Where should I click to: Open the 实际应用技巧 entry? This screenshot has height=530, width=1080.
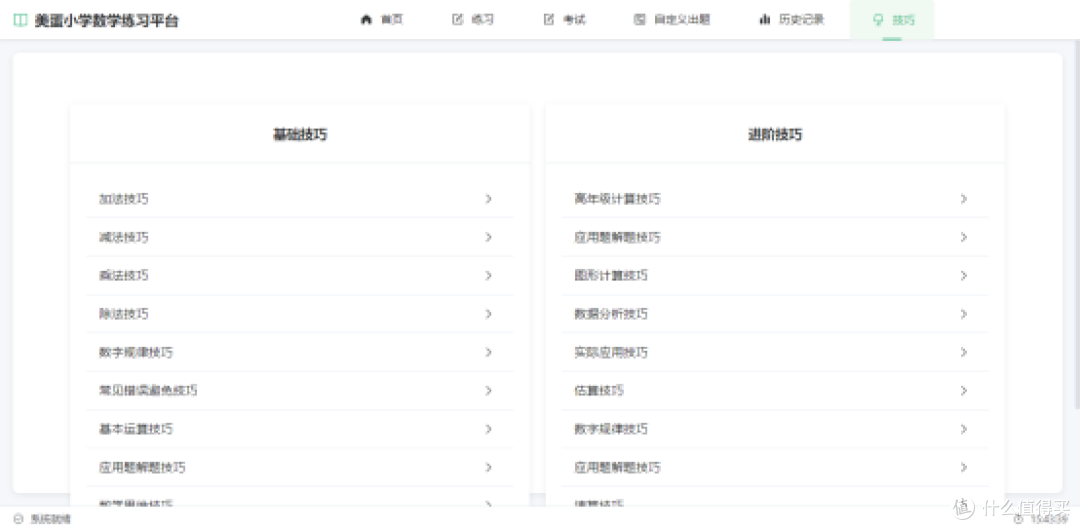(x=775, y=352)
